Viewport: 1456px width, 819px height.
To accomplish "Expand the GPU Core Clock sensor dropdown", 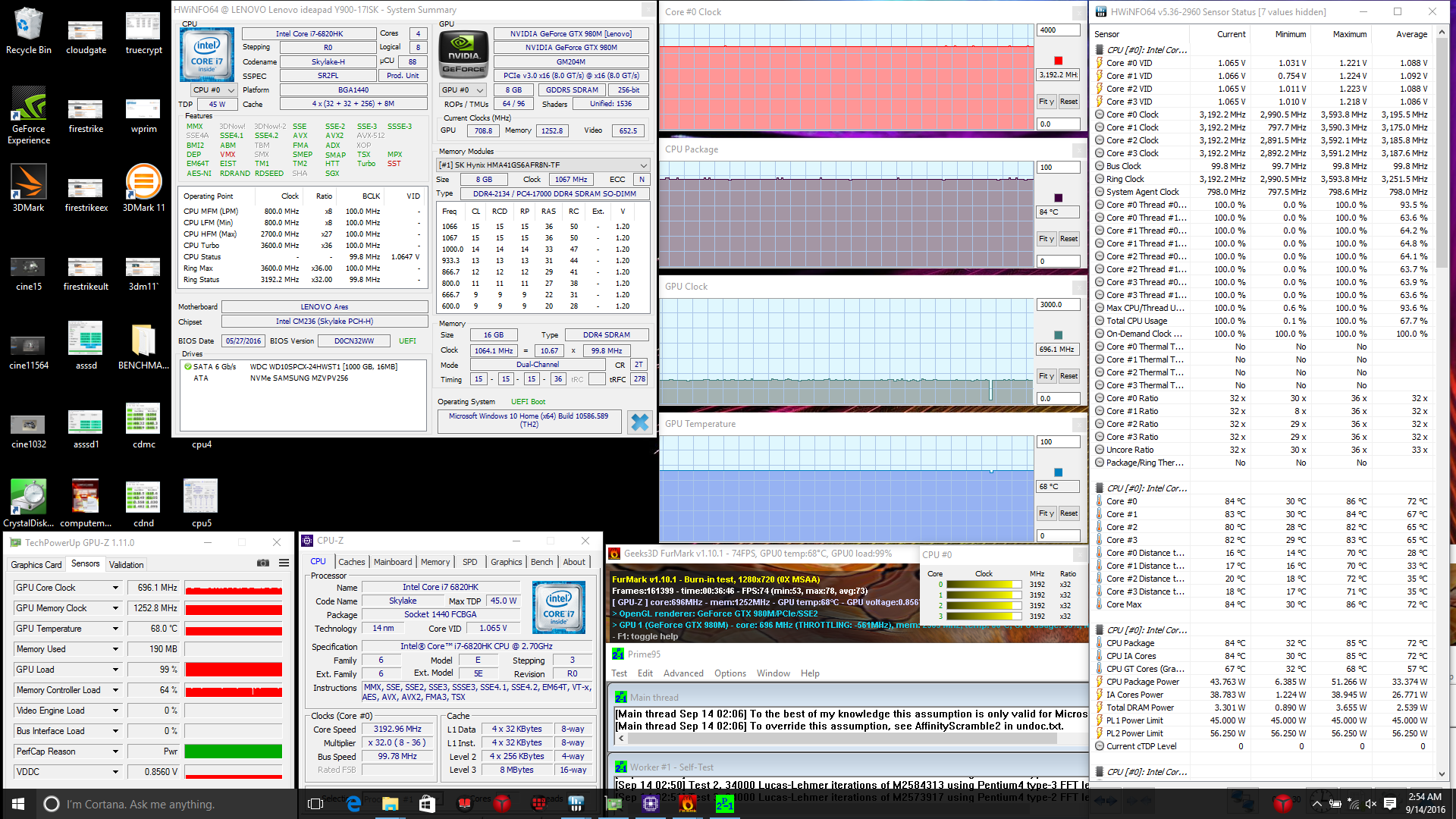I will point(115,588).
